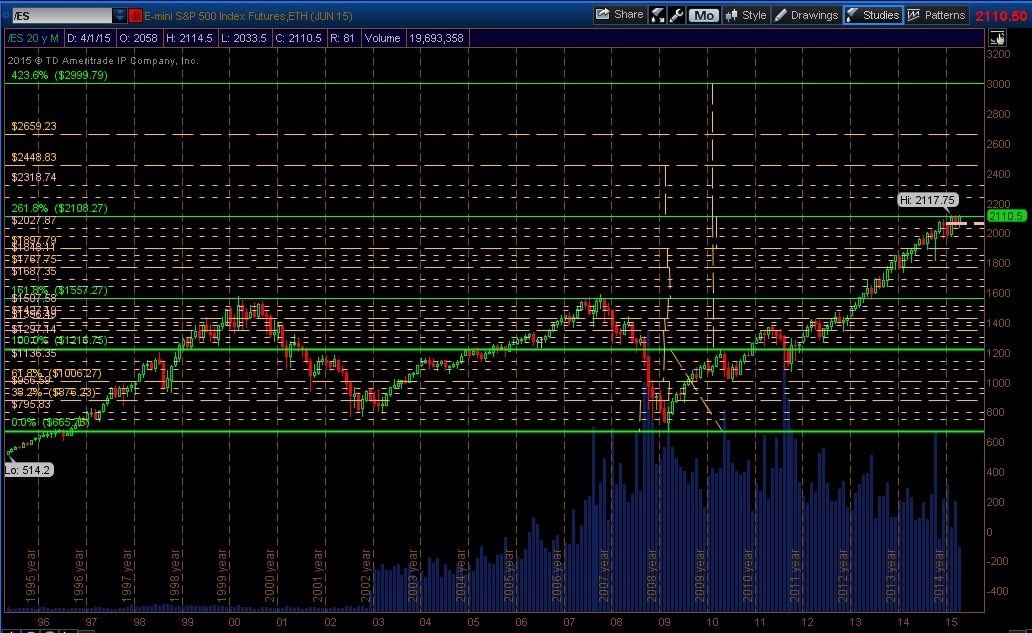The width and height of the screenshot is (1032, 633).
Task: Click the '09' label on the time axis
Action: point(664,622)
